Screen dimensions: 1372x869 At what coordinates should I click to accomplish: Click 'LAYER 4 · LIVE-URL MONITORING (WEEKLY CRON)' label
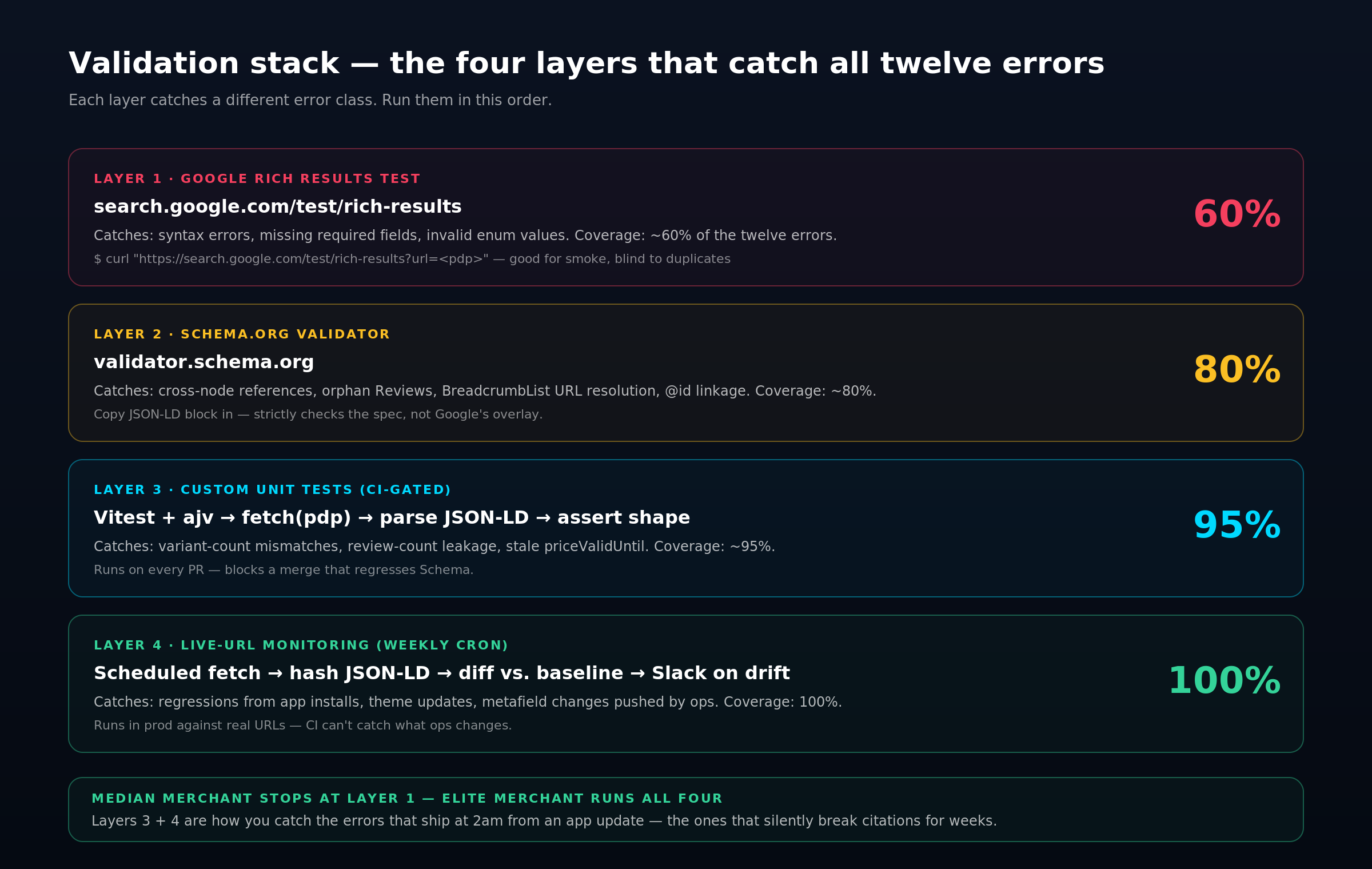click(301, 645)
